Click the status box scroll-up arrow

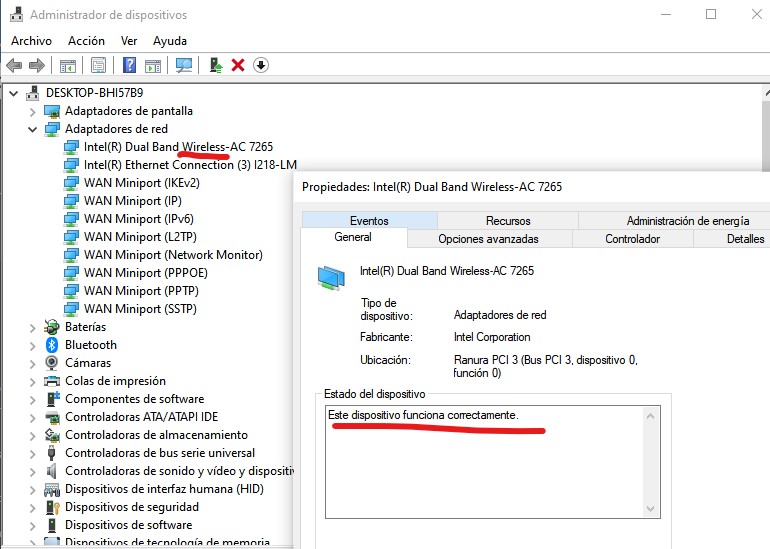[x=651, y=416]
